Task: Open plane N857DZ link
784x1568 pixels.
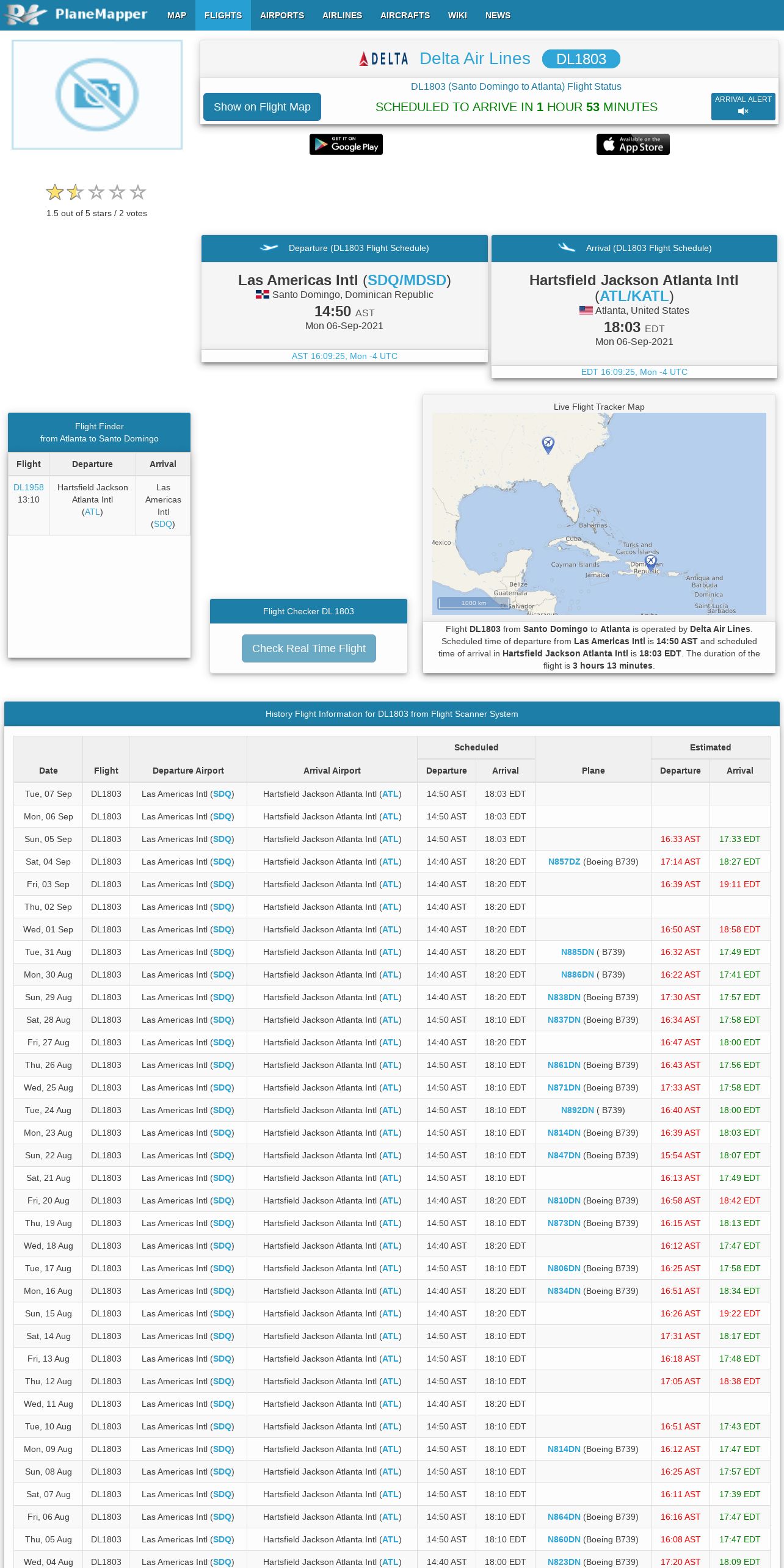Action: [x=564, y=862]
